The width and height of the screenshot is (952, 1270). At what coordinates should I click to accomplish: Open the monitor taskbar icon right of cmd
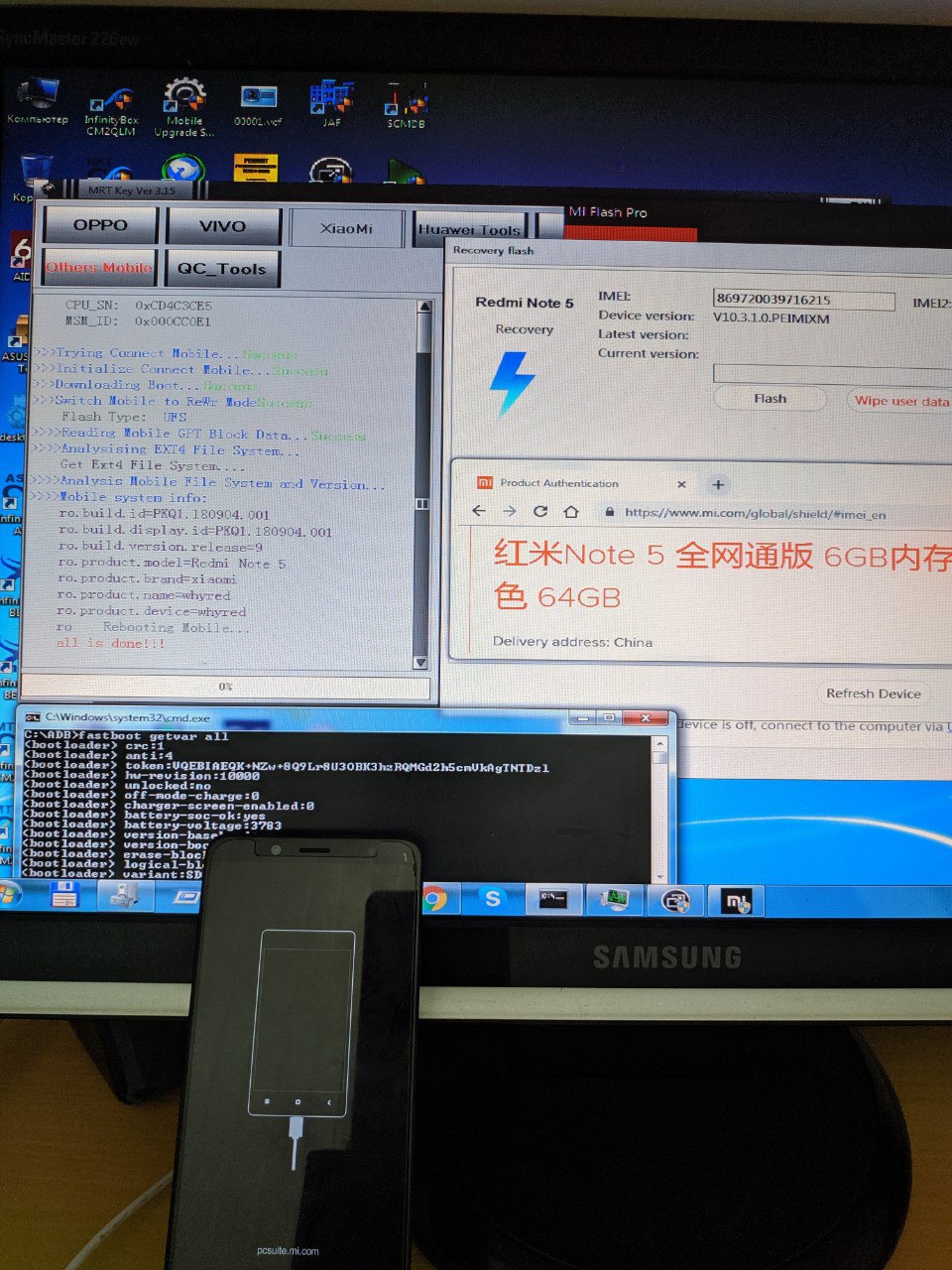coord(616,900)
